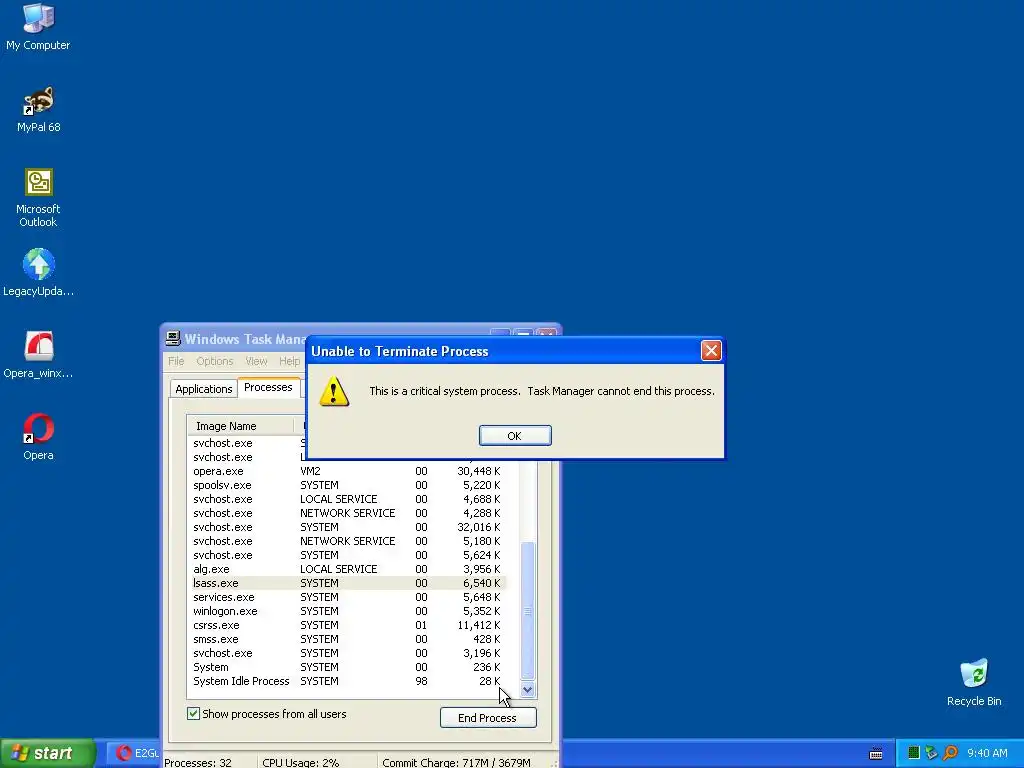
Task: Select the LegacyUpdate desktop icon
Action: pyautogui.click(x=38, y=272)
